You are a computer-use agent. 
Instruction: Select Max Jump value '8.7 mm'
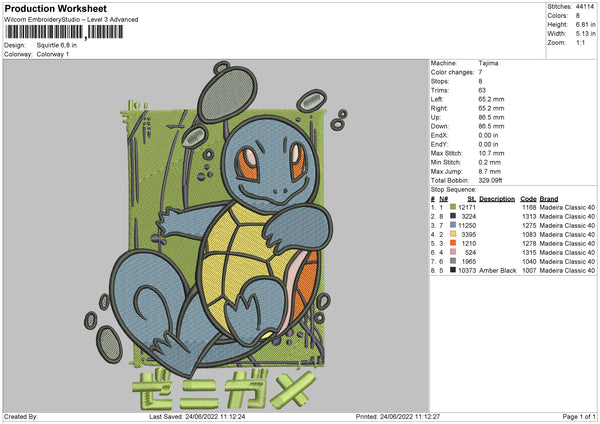point(489,171)
